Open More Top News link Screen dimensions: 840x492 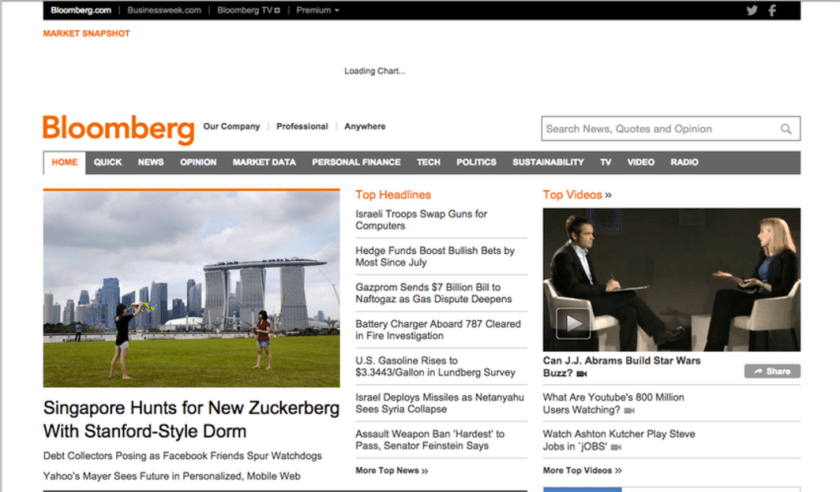click(x=392, y=470)
